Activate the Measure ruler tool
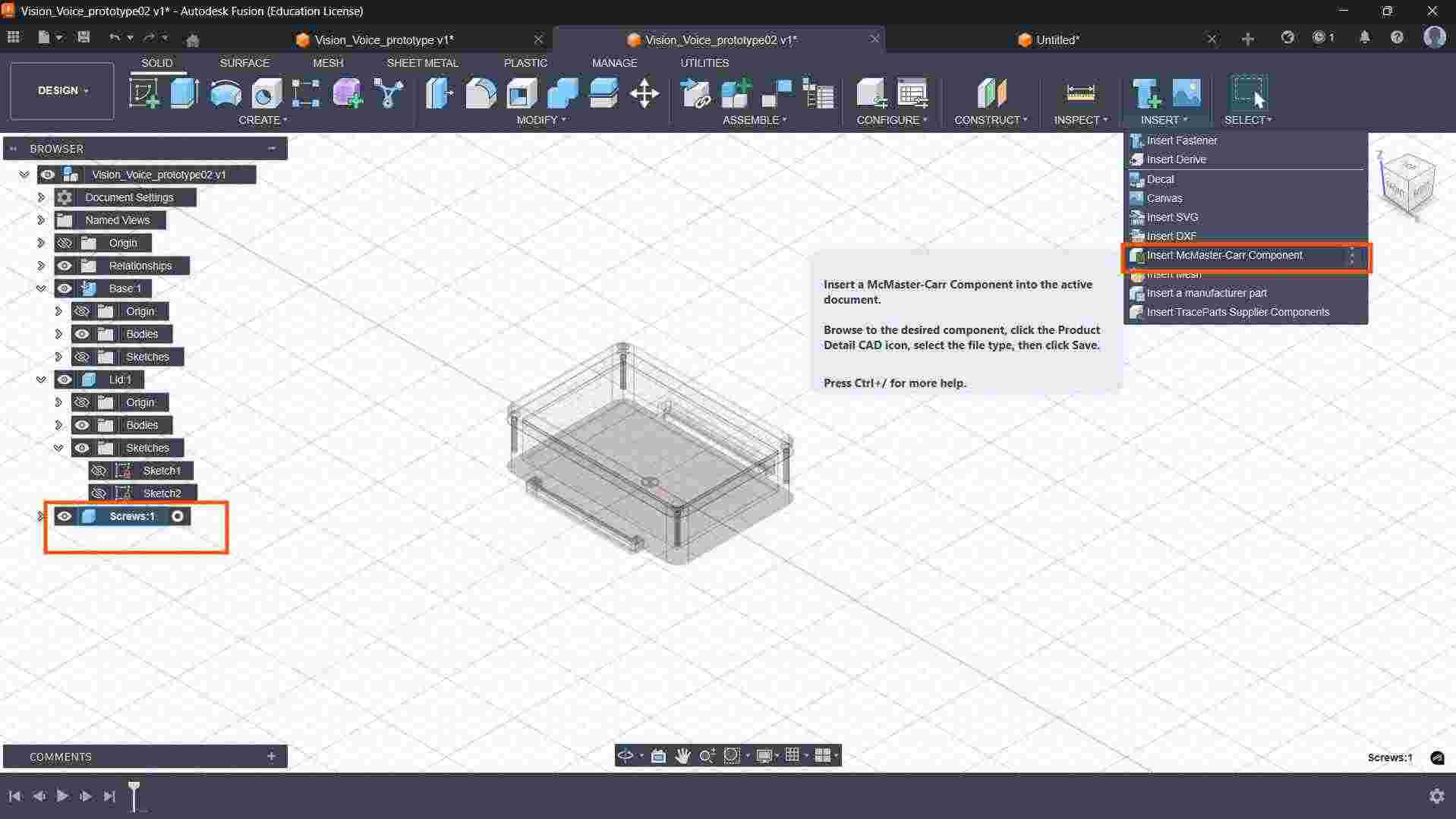This screenshot has height=819, width=1456. [x=1080, y=93]
